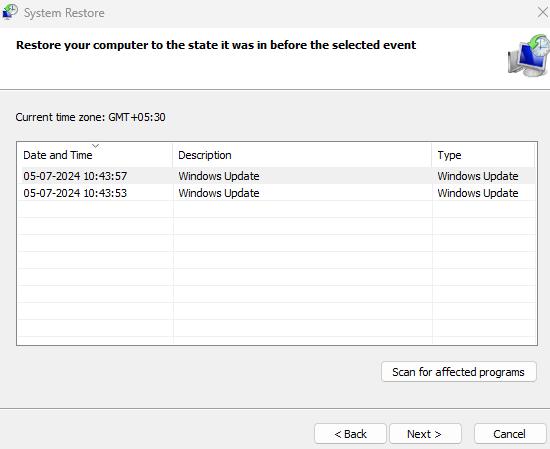The height and width of the screenshot is (449, 550).
Task: Select restore point 05-07-2024 10:43:57
Action: click(276, 176)
